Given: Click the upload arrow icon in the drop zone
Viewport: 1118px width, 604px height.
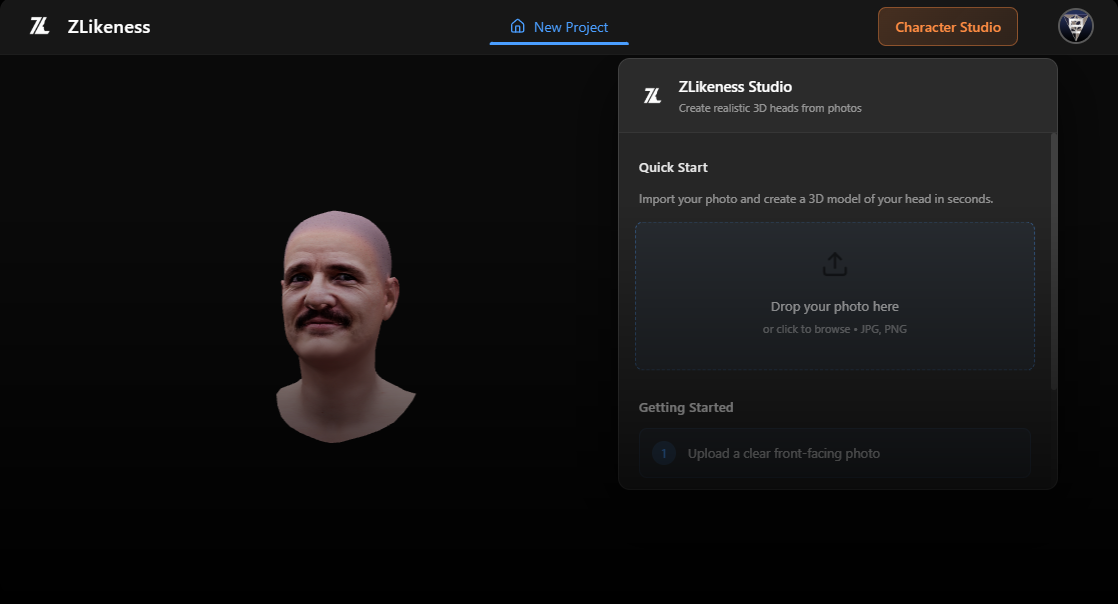Looking at the screenshot, I should pos(835,263).
